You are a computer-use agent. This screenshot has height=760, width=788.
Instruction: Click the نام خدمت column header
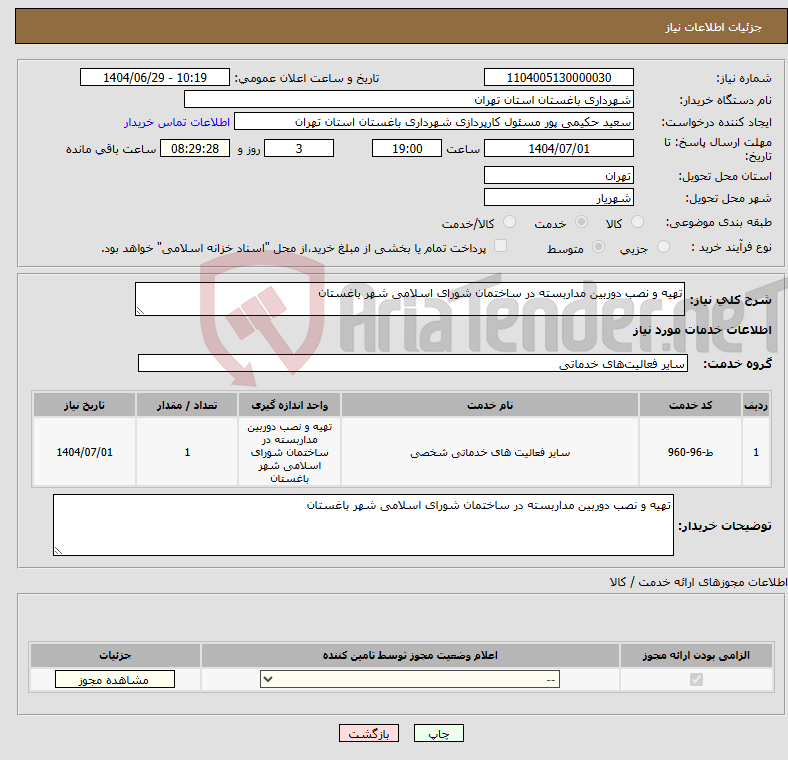(x=490, y=405)
